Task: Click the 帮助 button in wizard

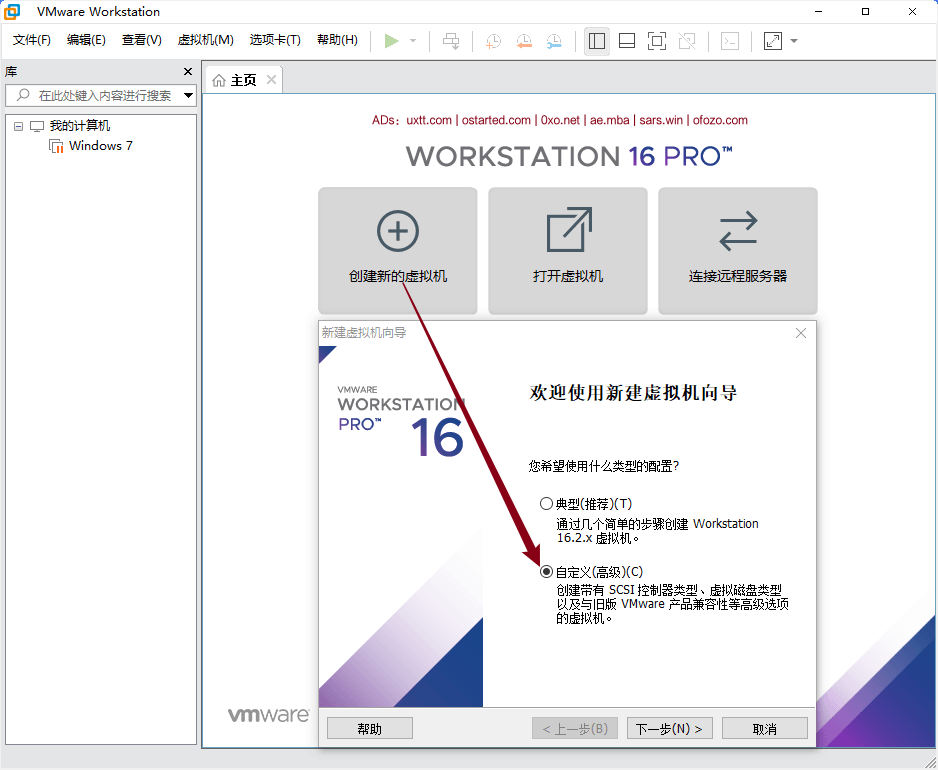Action: pyautogui.click(x=370, y=729)
